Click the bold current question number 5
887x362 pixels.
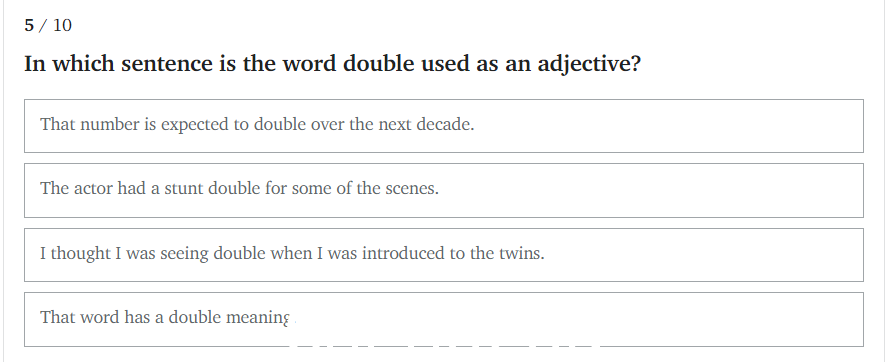pos(29,25)
